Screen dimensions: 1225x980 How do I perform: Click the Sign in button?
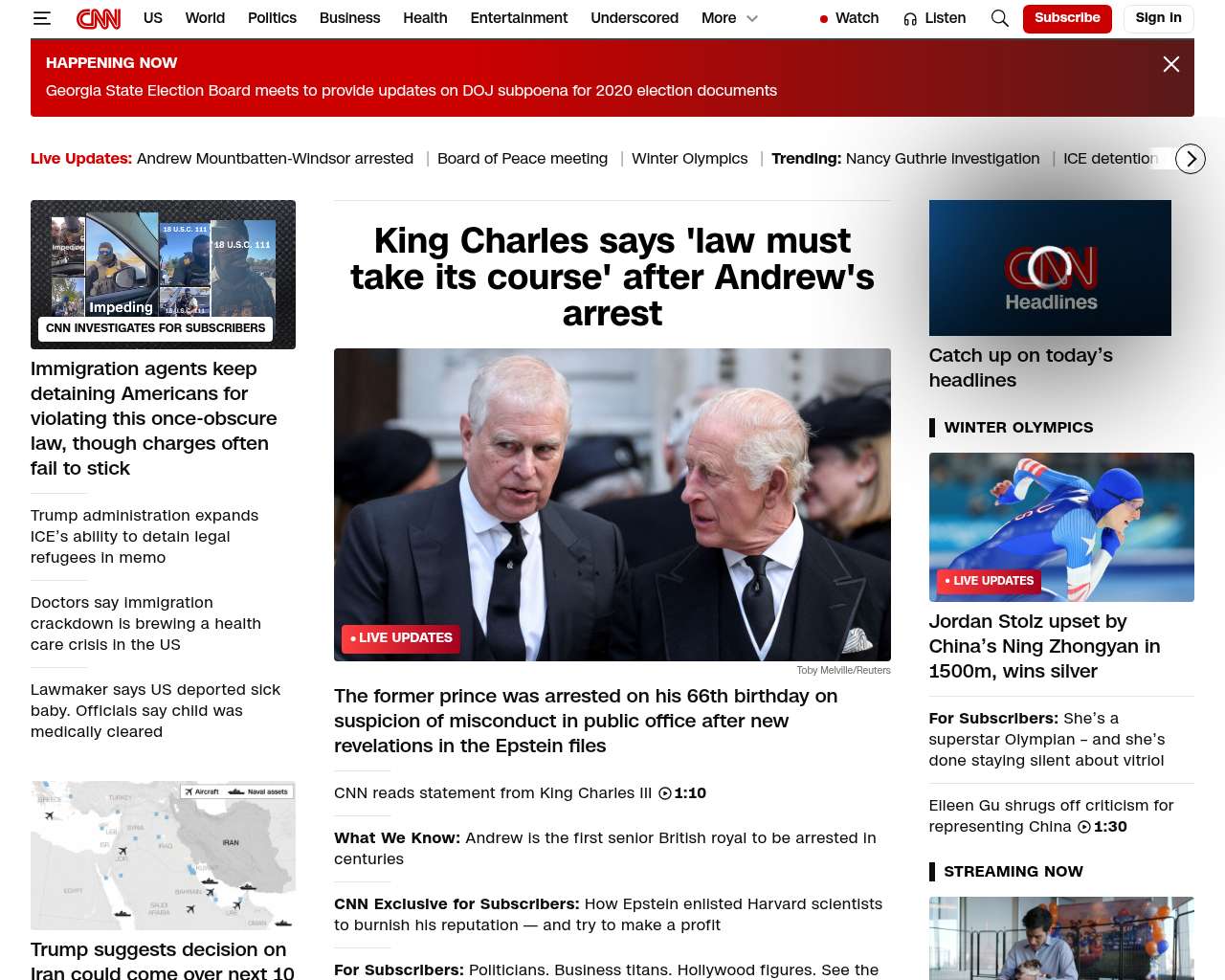click(1158, 18)
